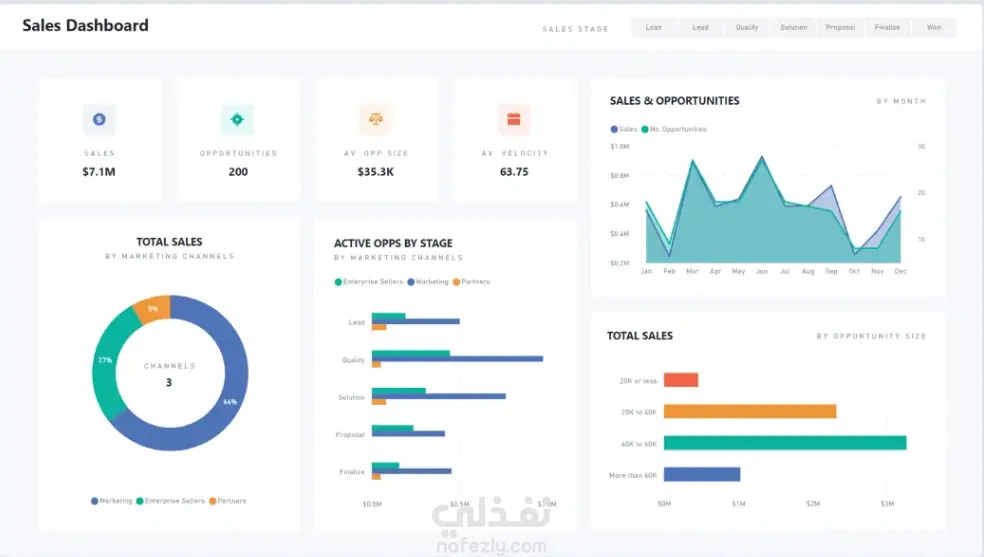Click the orange scales Av Opp Size icon
984x557 pixels.
pyautogui.click(x=376, y=119)
